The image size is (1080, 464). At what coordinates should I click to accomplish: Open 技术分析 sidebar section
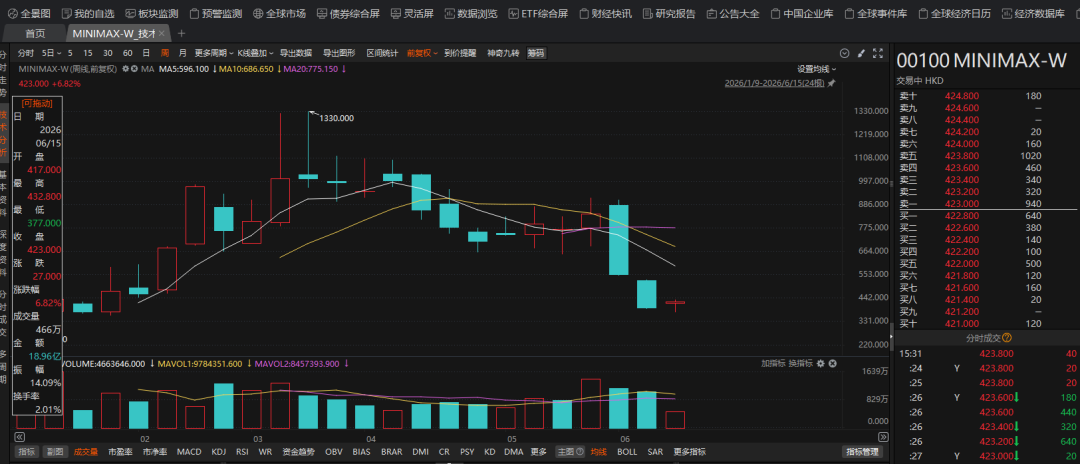click(x=4, y=134)
